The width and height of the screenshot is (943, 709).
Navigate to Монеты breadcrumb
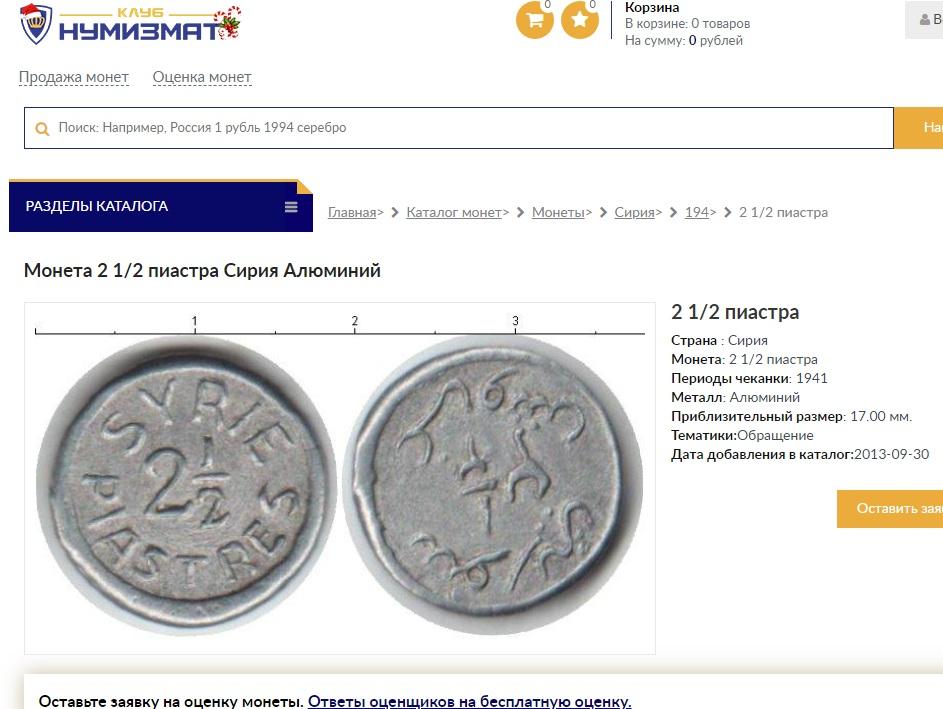pyautogui.click(x=558, y=212)
